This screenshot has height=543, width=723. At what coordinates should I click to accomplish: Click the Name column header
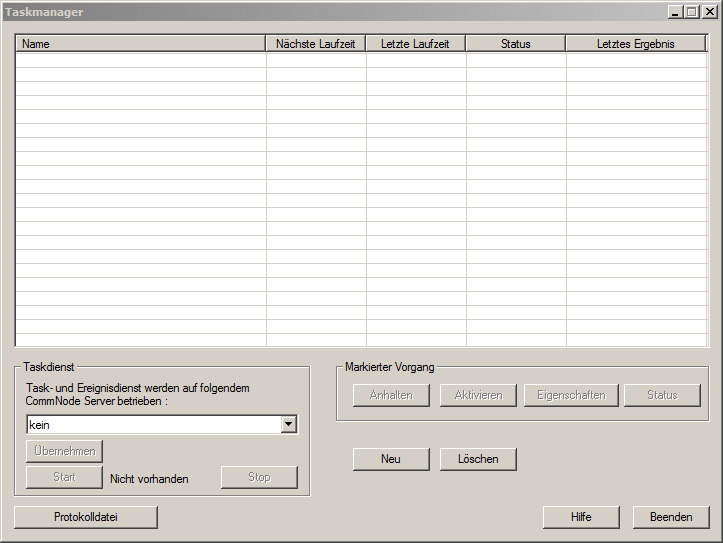[140, 44]
